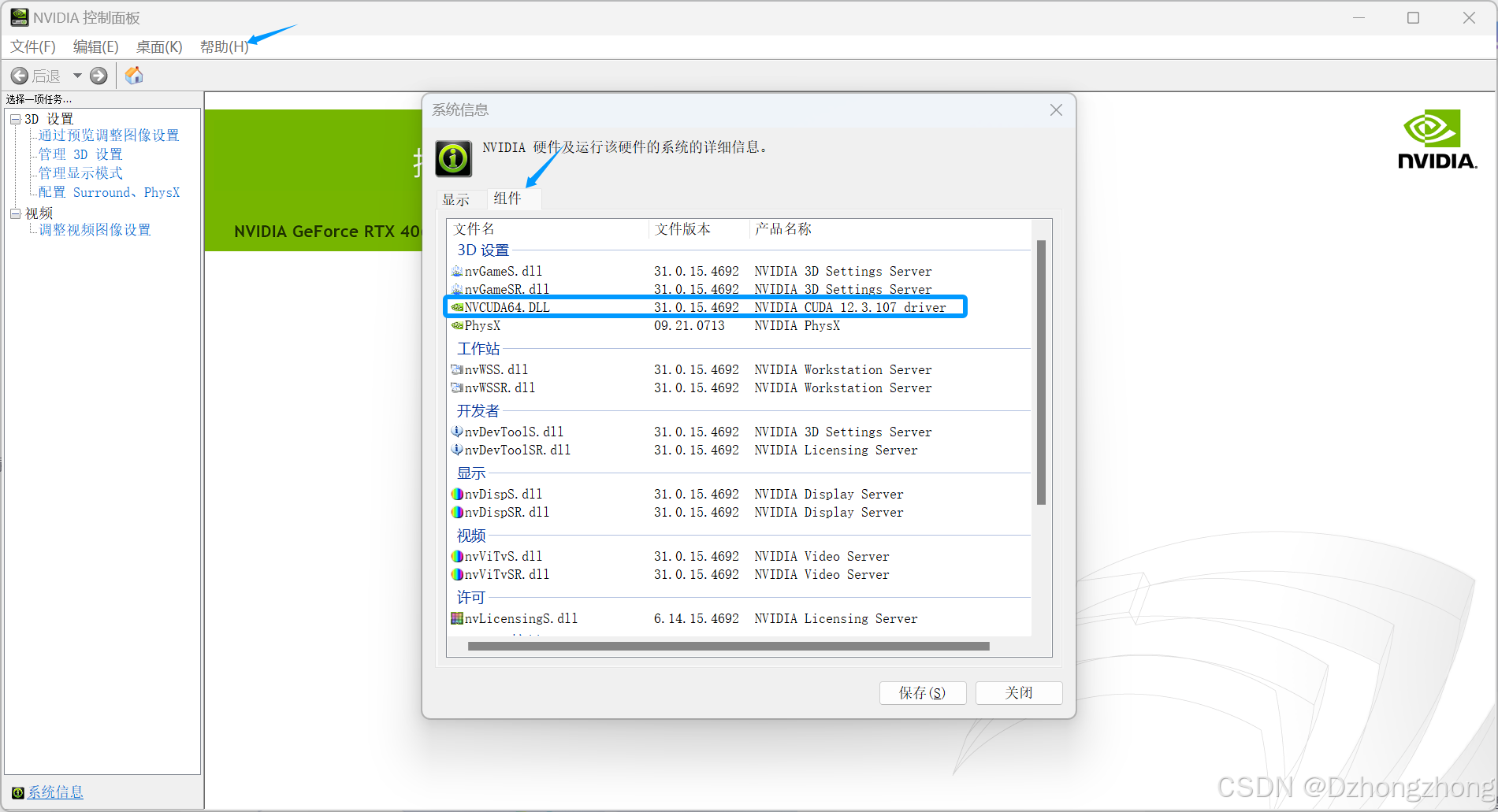Click the nvLicensingS.dll file icon
Screen dimensions: 1498x812
click(457, 618)
